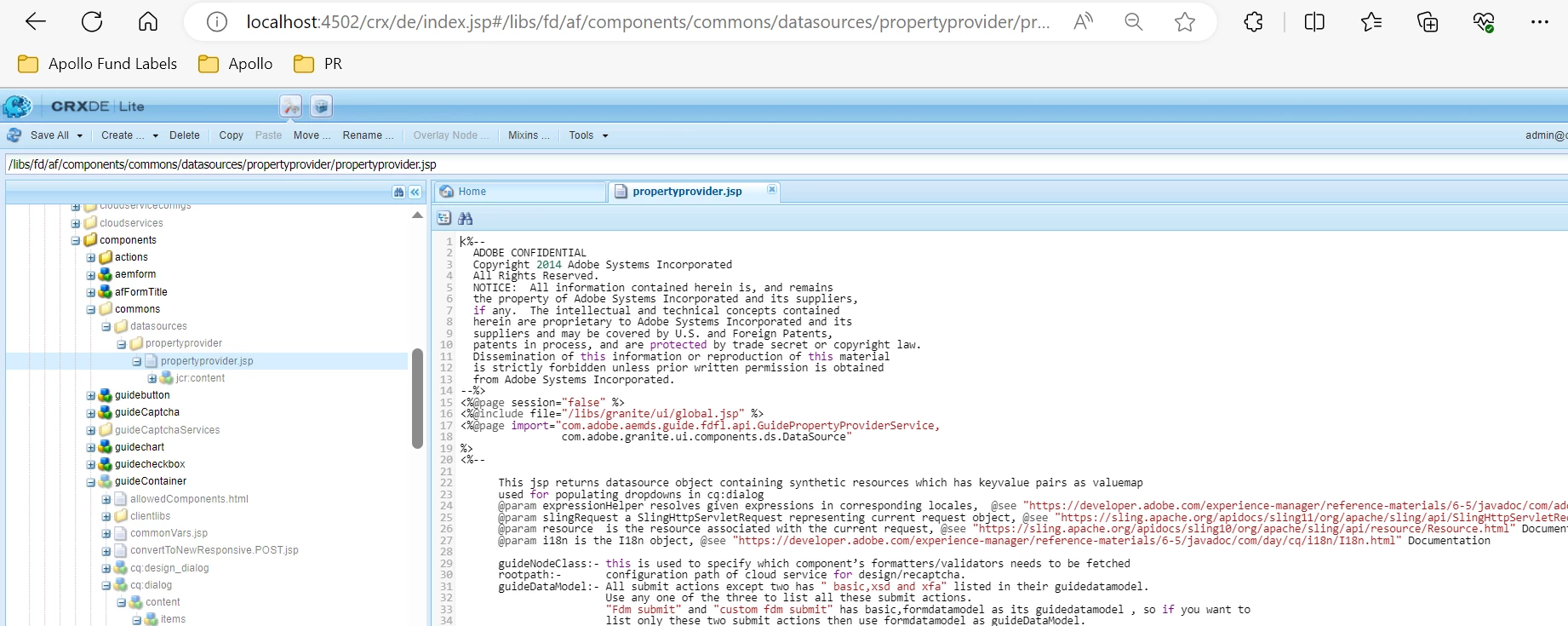Click the Save All refresh icon
This screenshot has height=626, width=1568.
click(14, 135)
